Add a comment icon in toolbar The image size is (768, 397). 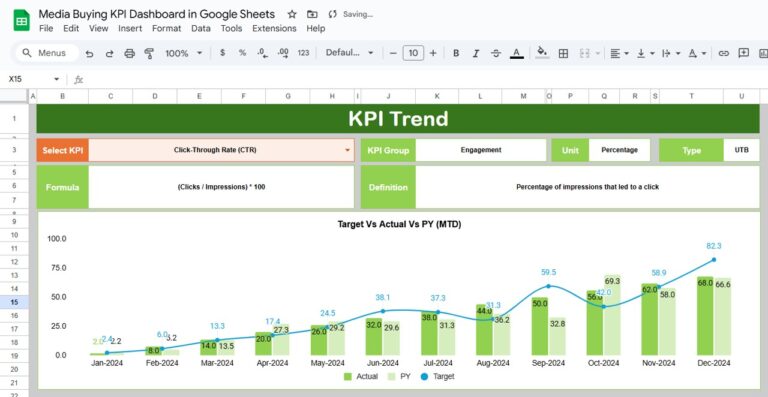pyautogui.click(x=744, y=53)
